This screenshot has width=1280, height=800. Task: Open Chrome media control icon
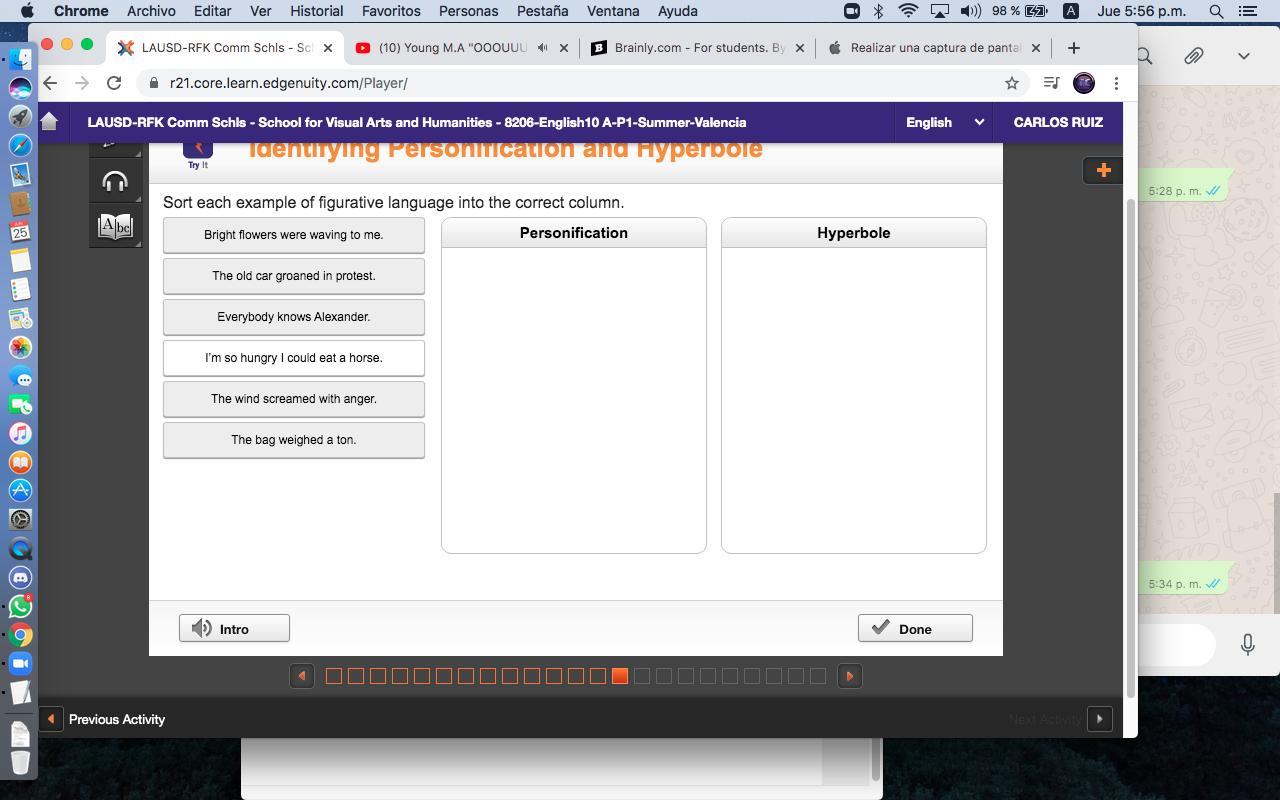[x=1051, y=83]
